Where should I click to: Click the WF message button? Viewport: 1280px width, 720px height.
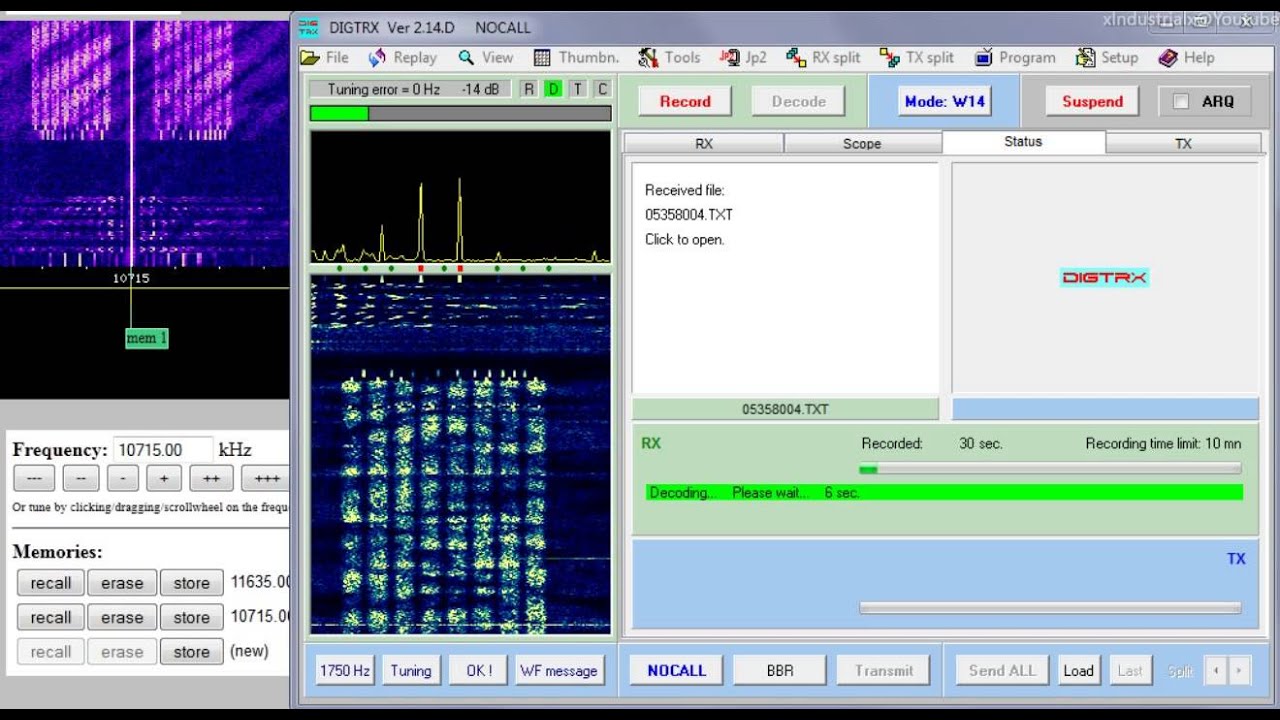[x=558, y=670]
